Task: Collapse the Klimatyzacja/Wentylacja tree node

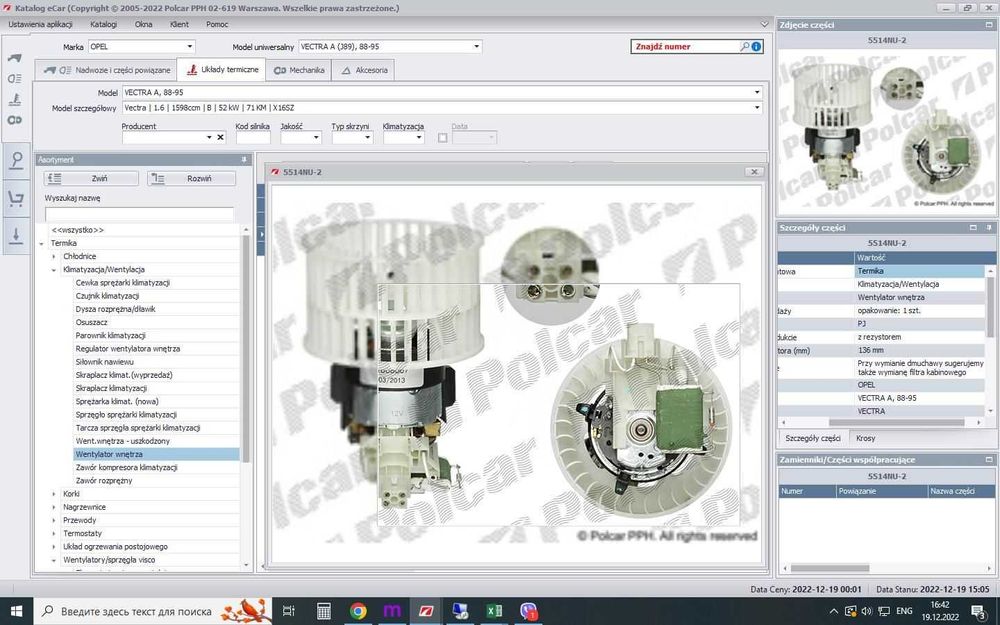Action: 54,270
